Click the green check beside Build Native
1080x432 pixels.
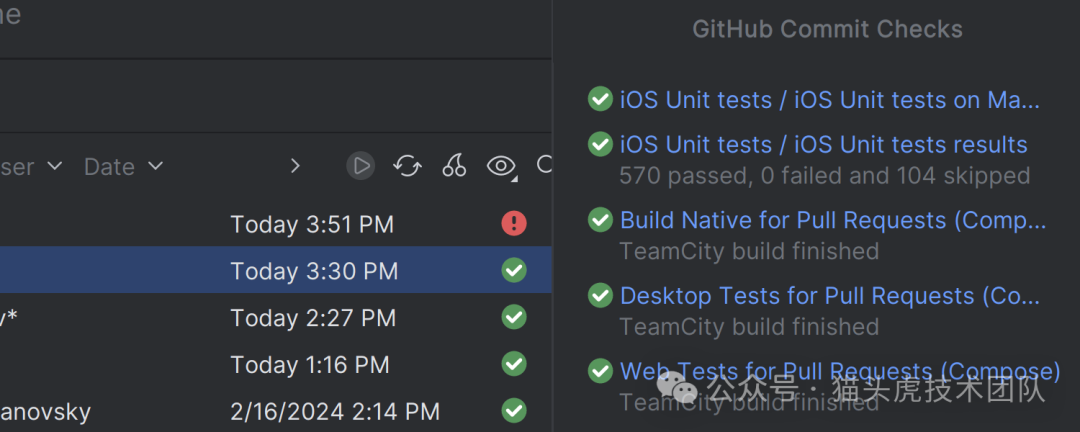[x=600, y=220]
